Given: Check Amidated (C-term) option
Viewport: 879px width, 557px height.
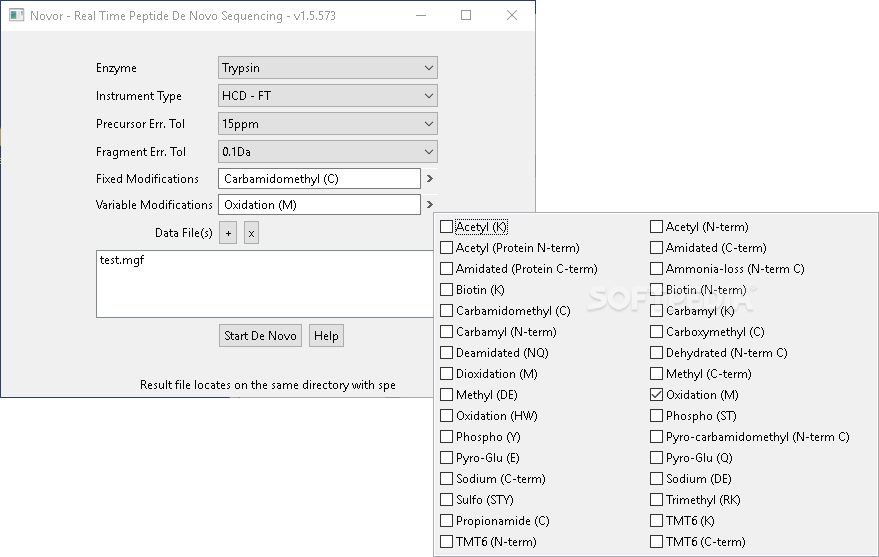Looking at the screenshot, I should (x=656, y=248).
